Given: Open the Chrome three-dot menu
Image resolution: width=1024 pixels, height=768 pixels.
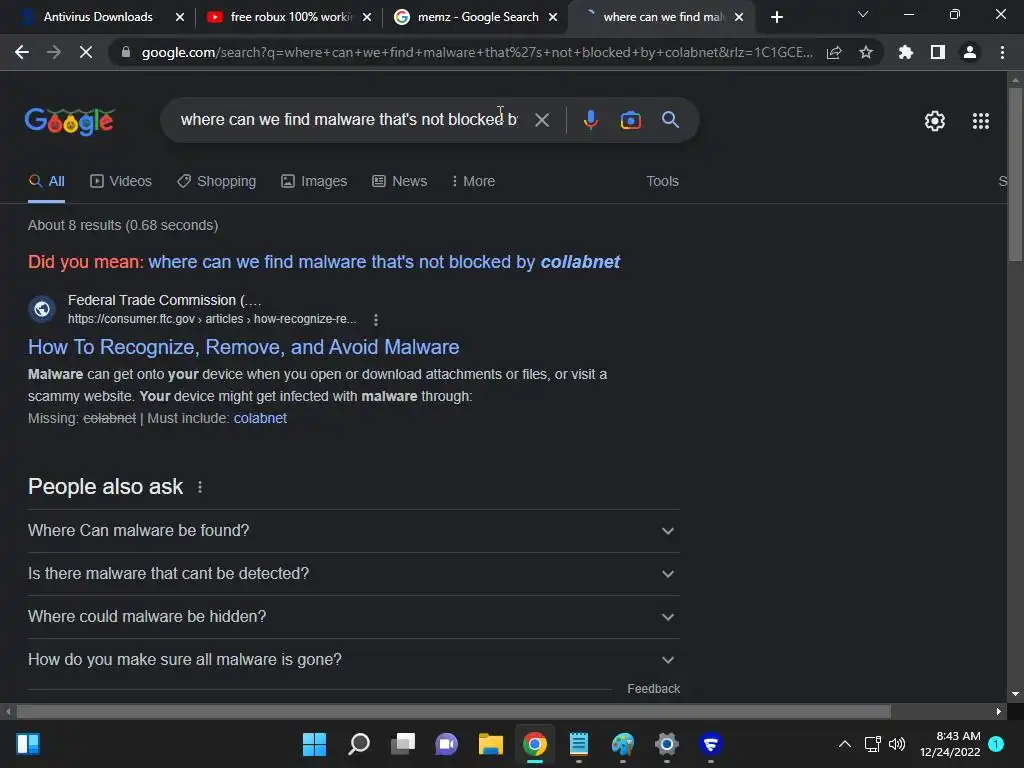Looking at the screenshot, I should tap(1002, 52).
